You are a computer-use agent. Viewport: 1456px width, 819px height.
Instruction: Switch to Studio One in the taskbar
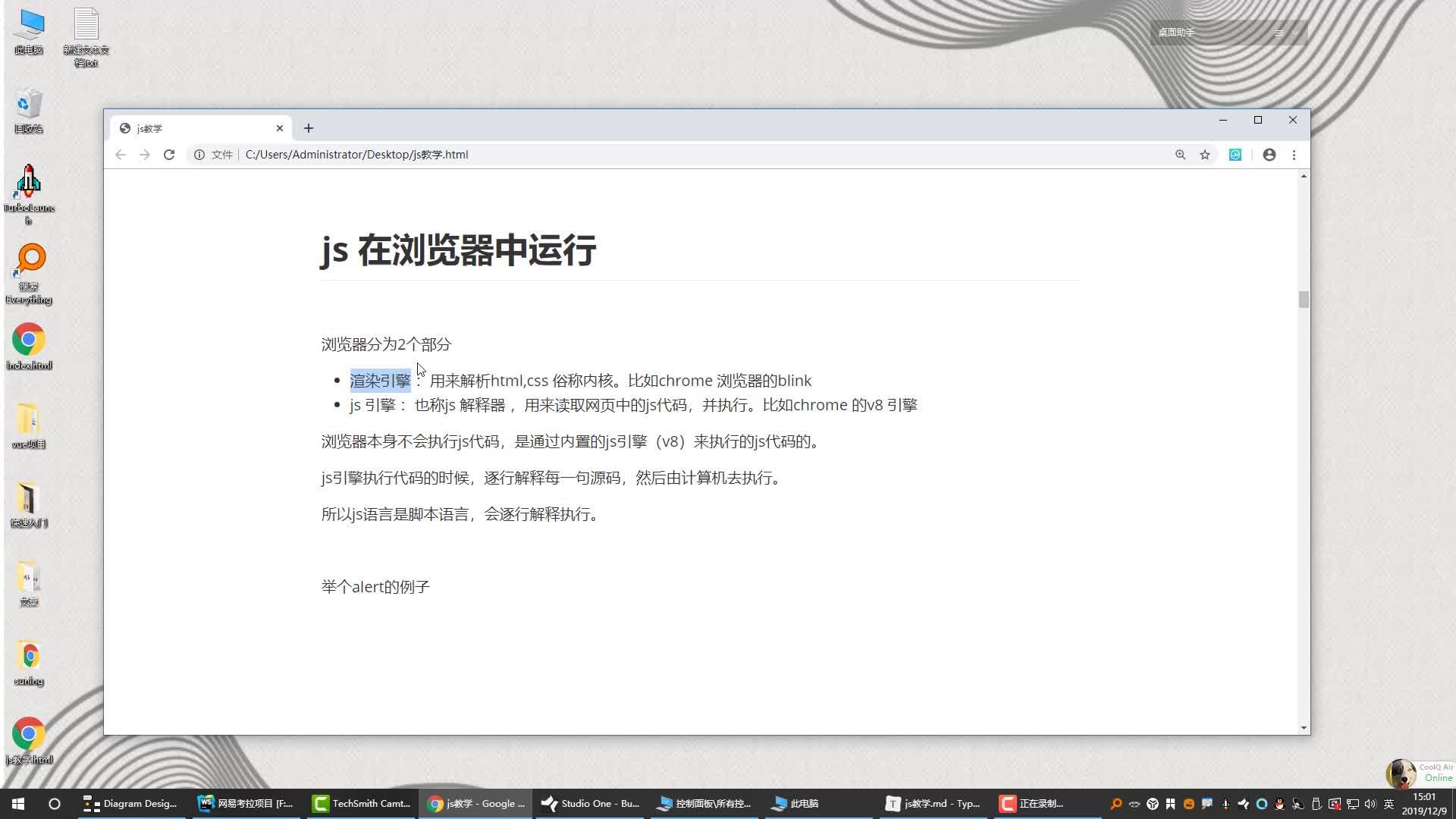[x=591, y=804]
